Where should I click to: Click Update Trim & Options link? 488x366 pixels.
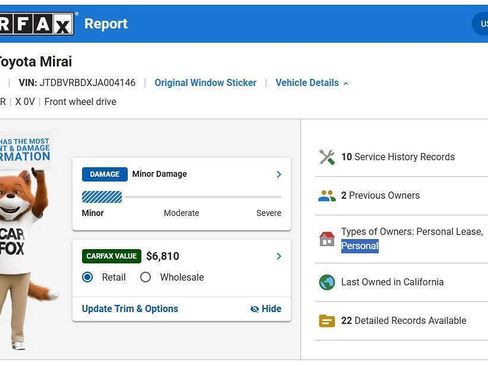point(130,309)
